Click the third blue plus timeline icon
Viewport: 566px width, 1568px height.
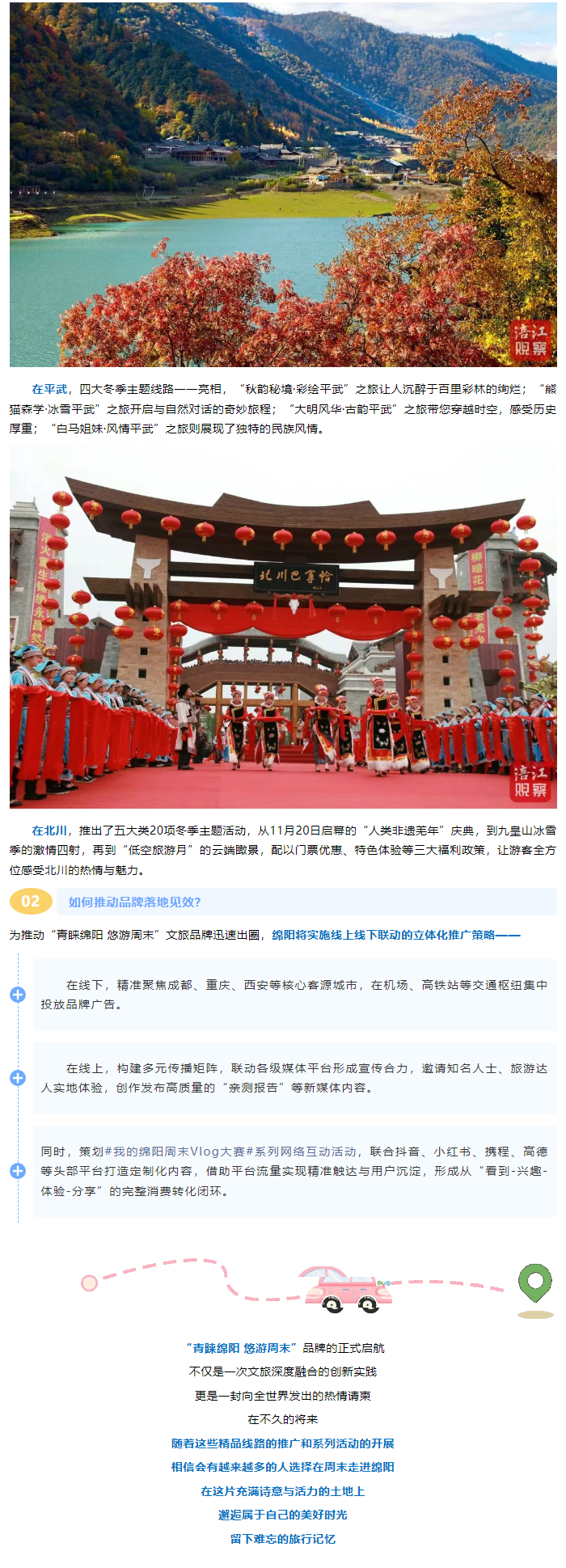click(x=18, y=1171)
